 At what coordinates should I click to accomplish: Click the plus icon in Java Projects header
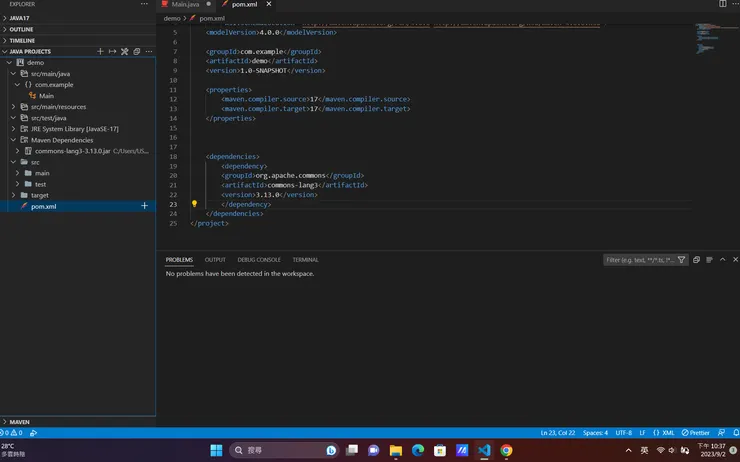click(100, 51)
